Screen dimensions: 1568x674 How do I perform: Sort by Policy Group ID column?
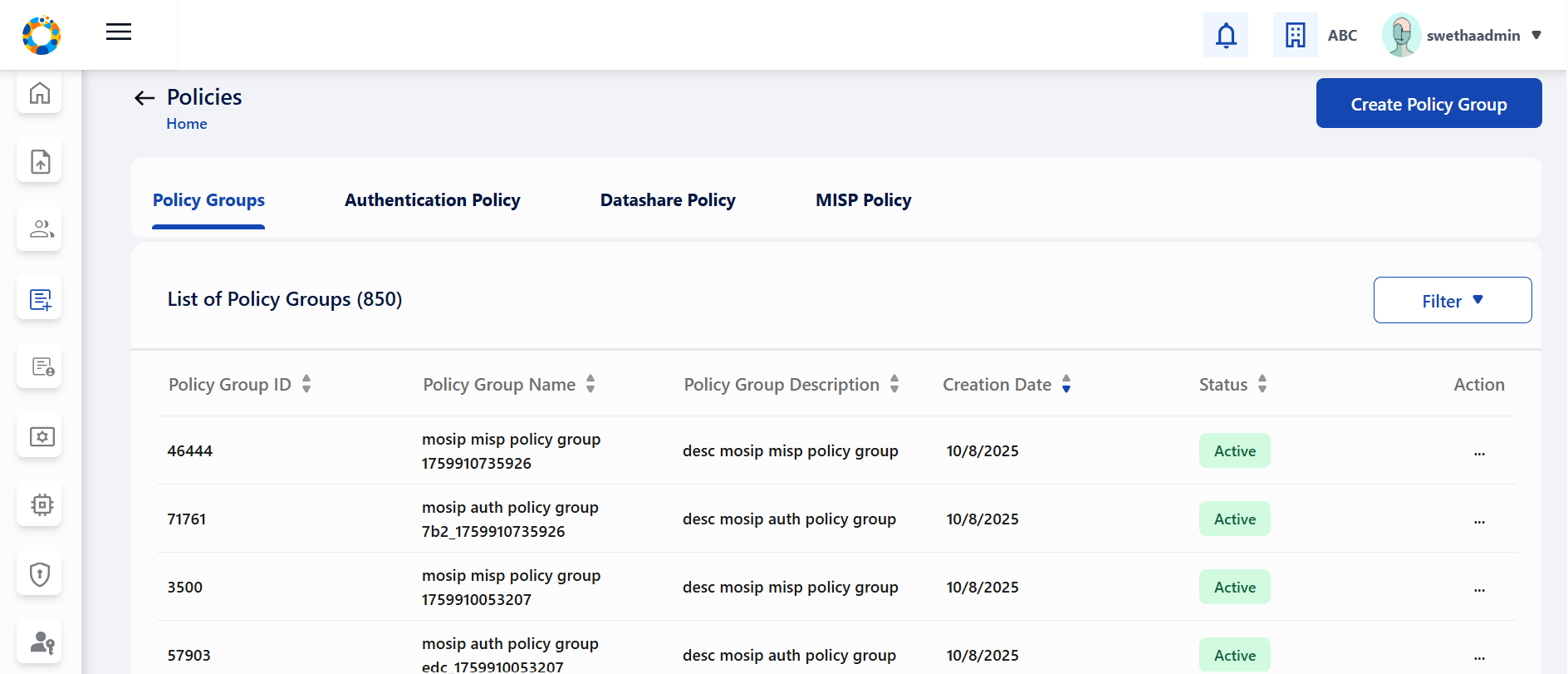coord(306,384)
